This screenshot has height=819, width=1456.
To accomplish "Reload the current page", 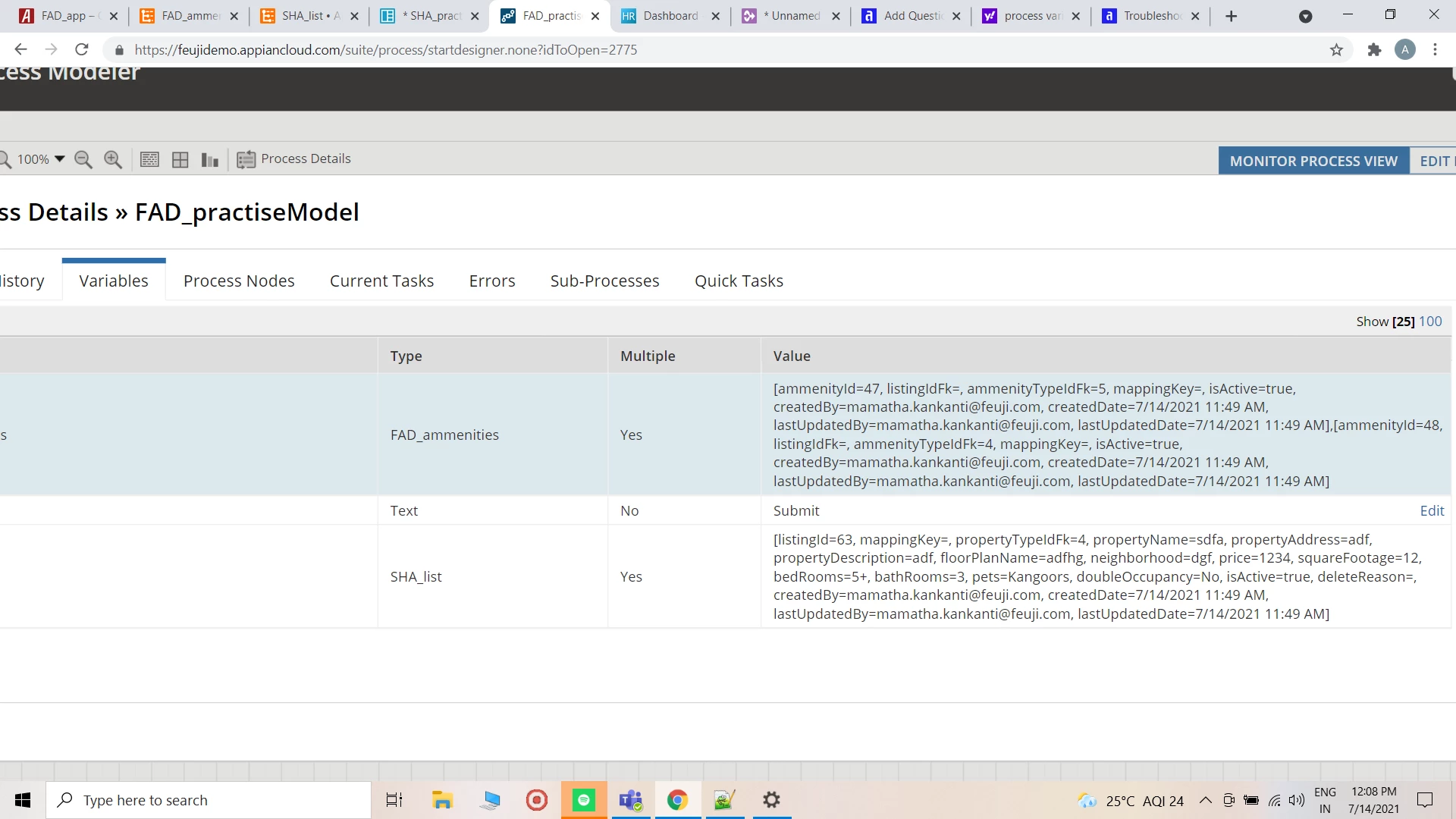I will [x=82, y=50].
